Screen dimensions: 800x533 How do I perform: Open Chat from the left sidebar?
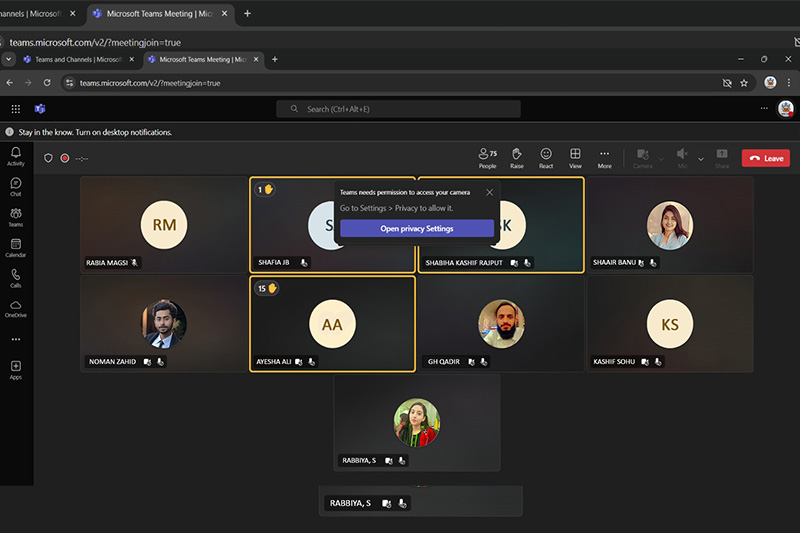16,186
